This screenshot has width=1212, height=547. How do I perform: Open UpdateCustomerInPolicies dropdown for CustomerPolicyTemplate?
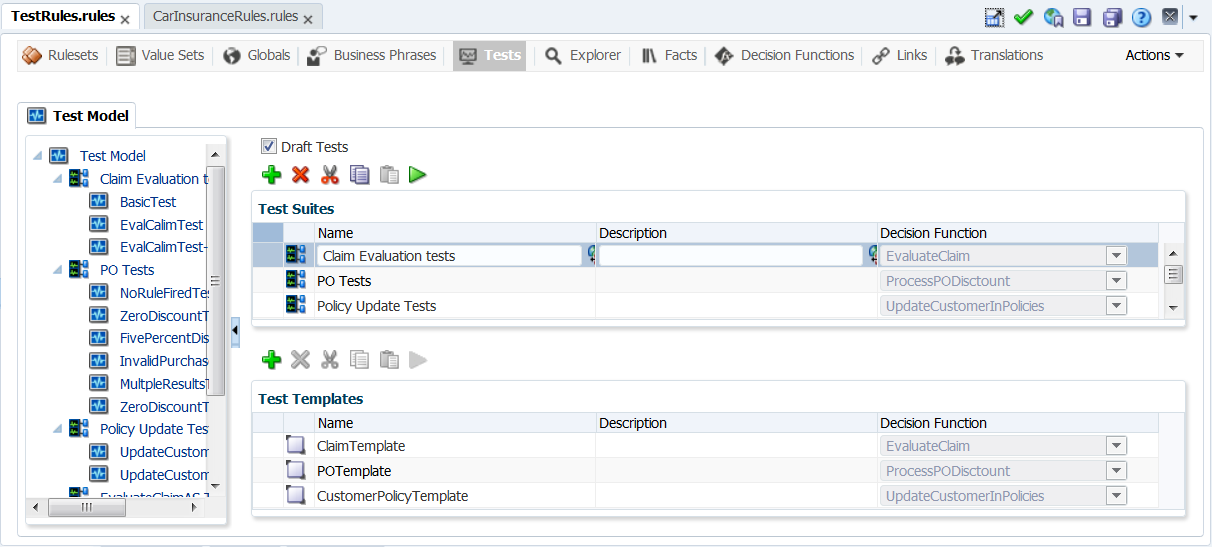click(1117, 496)
